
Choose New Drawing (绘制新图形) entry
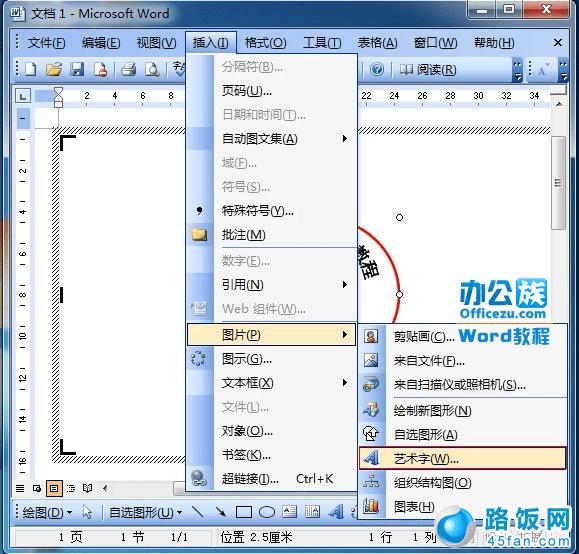[x=463, y=411]
